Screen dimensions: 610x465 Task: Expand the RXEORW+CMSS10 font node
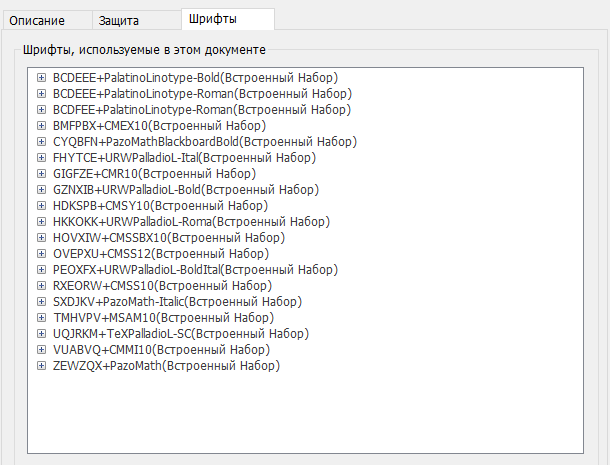pyautogui.click(x=41, y=286)
